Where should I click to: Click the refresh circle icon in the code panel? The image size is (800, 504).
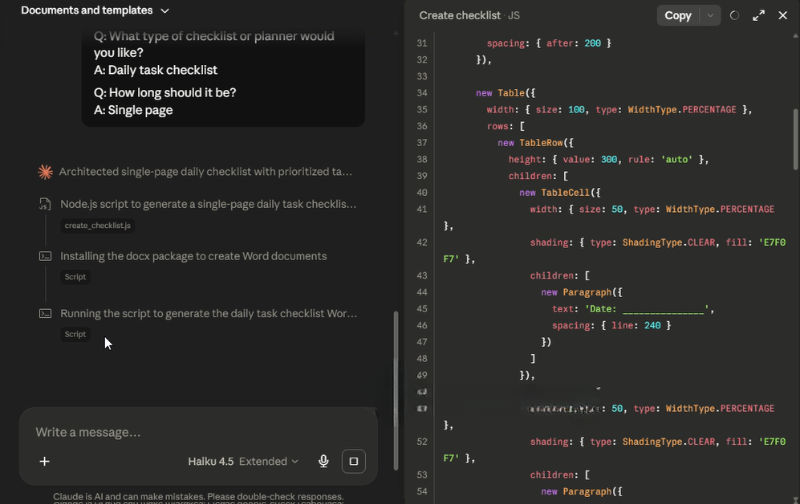pyautogui.click(x=734, y=16)
